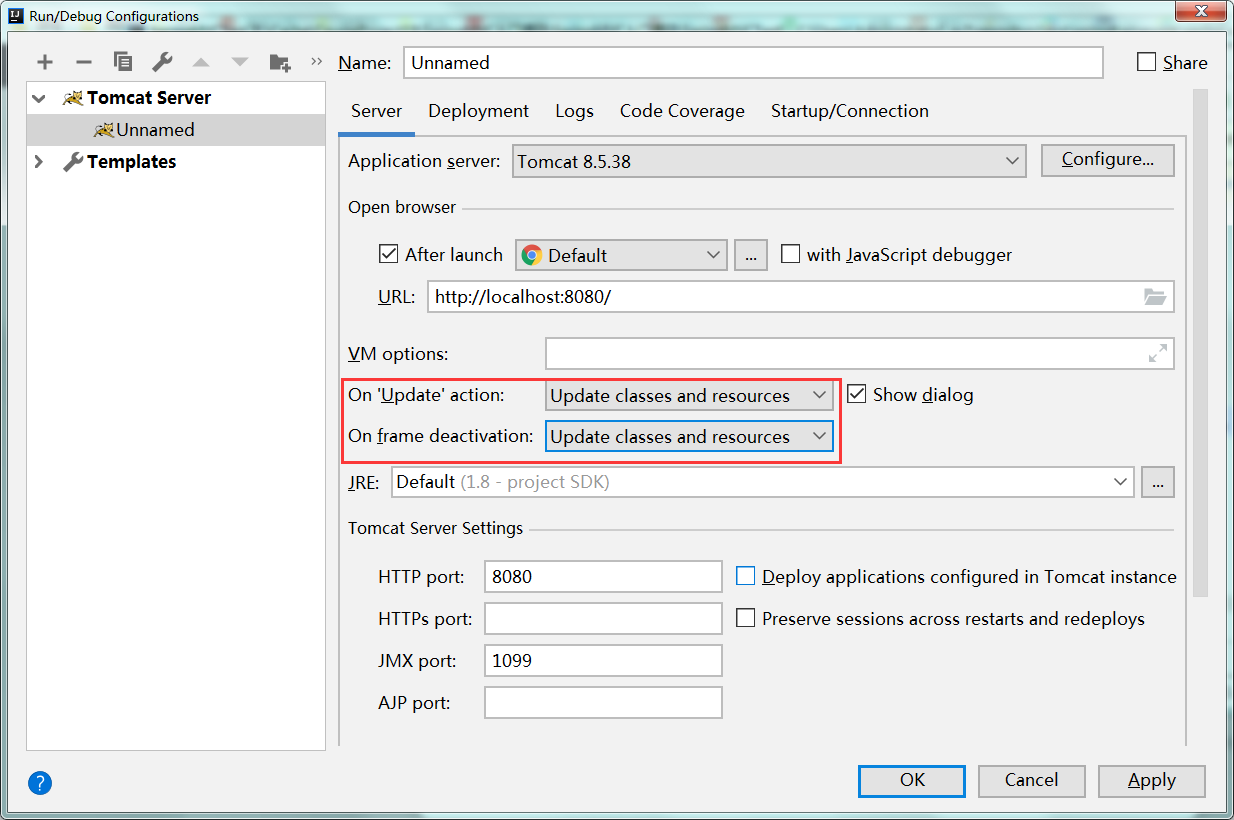1234x820 pixels.
Task: Click the Name input field
Action: (753, 62)
